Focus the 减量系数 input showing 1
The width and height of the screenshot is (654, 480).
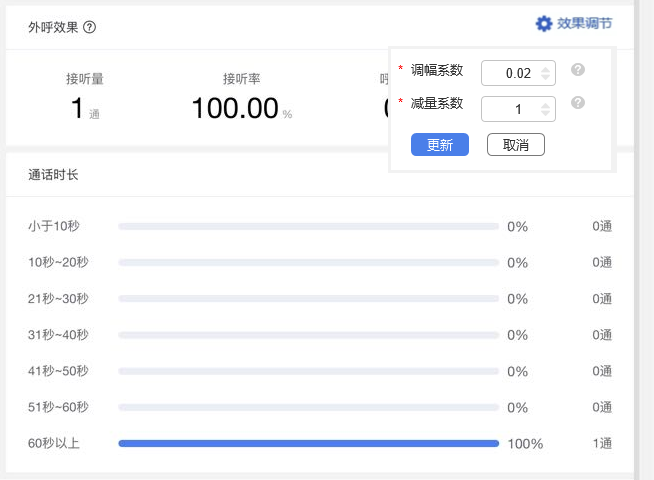510,109
